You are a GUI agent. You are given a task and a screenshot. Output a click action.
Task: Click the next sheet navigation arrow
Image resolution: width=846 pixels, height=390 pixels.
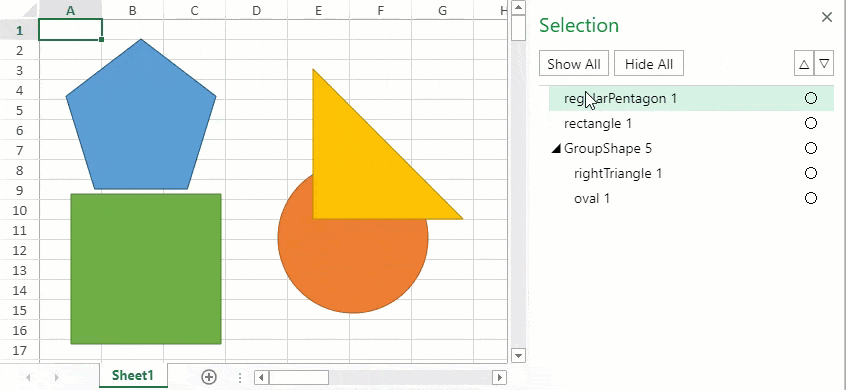[x=56, y=377]
